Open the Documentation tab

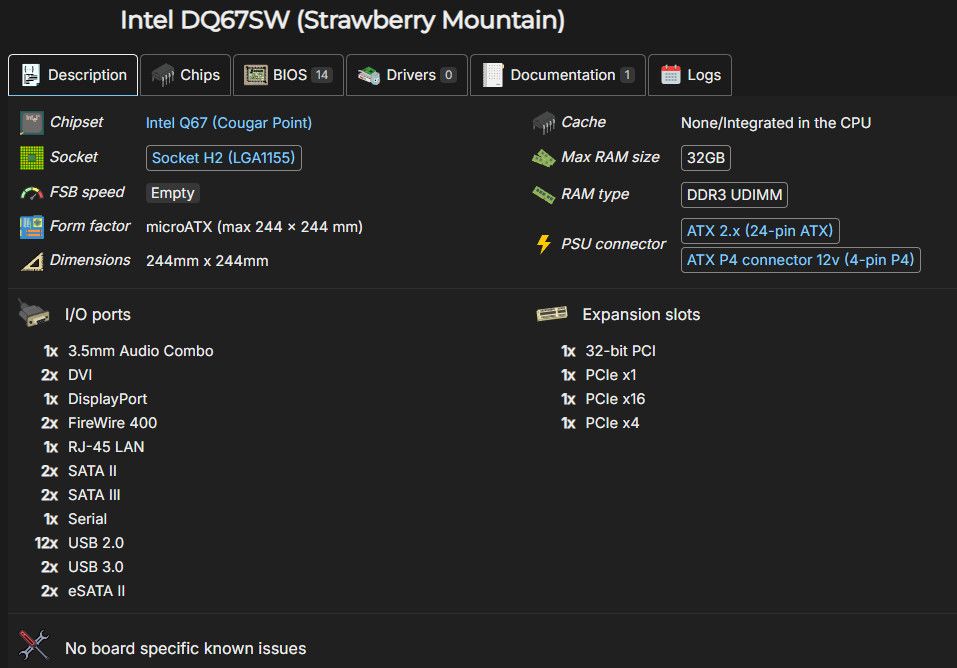click(x=558, y=75)
